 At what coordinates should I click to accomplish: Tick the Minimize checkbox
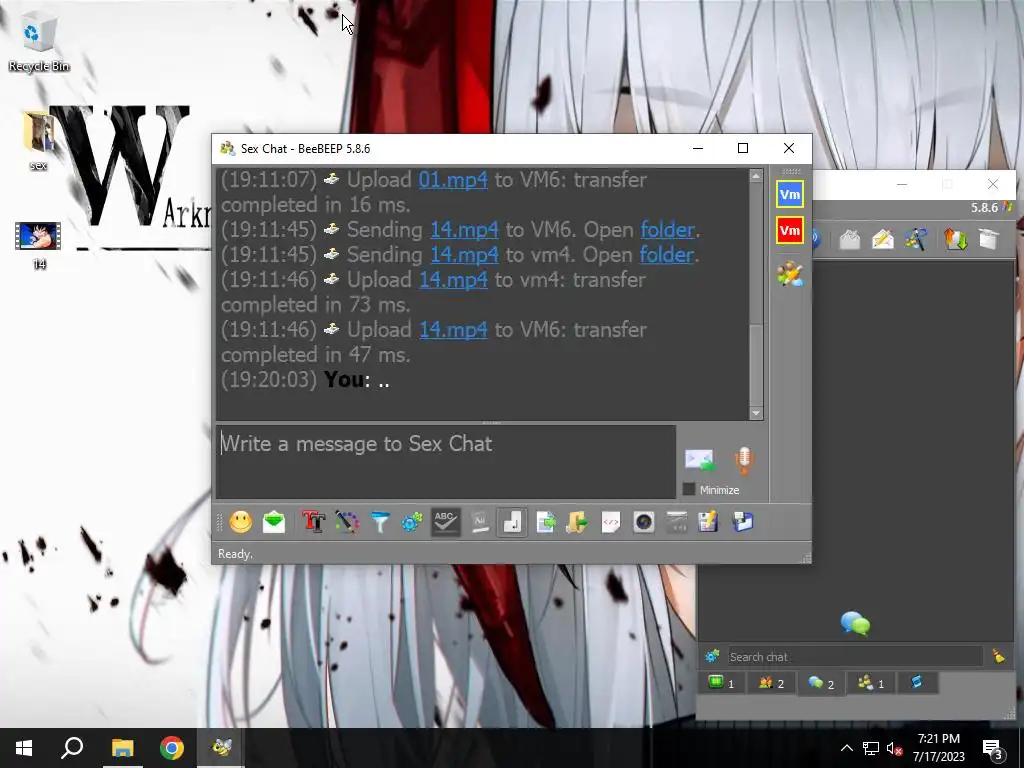point(689,489)
